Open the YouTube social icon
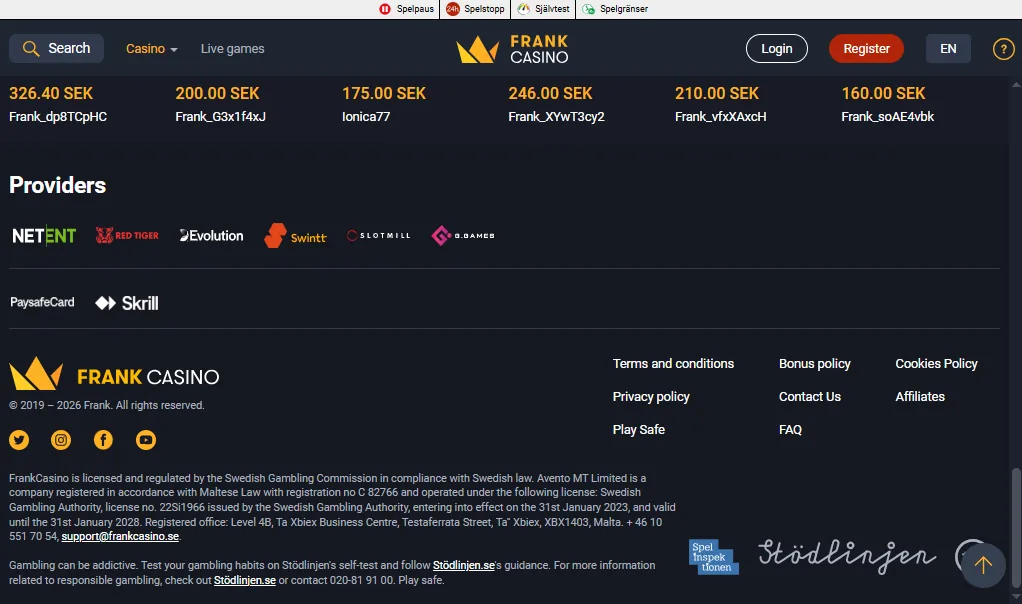1022x604 pixels. pyautogui.click(x=145, y=440)
